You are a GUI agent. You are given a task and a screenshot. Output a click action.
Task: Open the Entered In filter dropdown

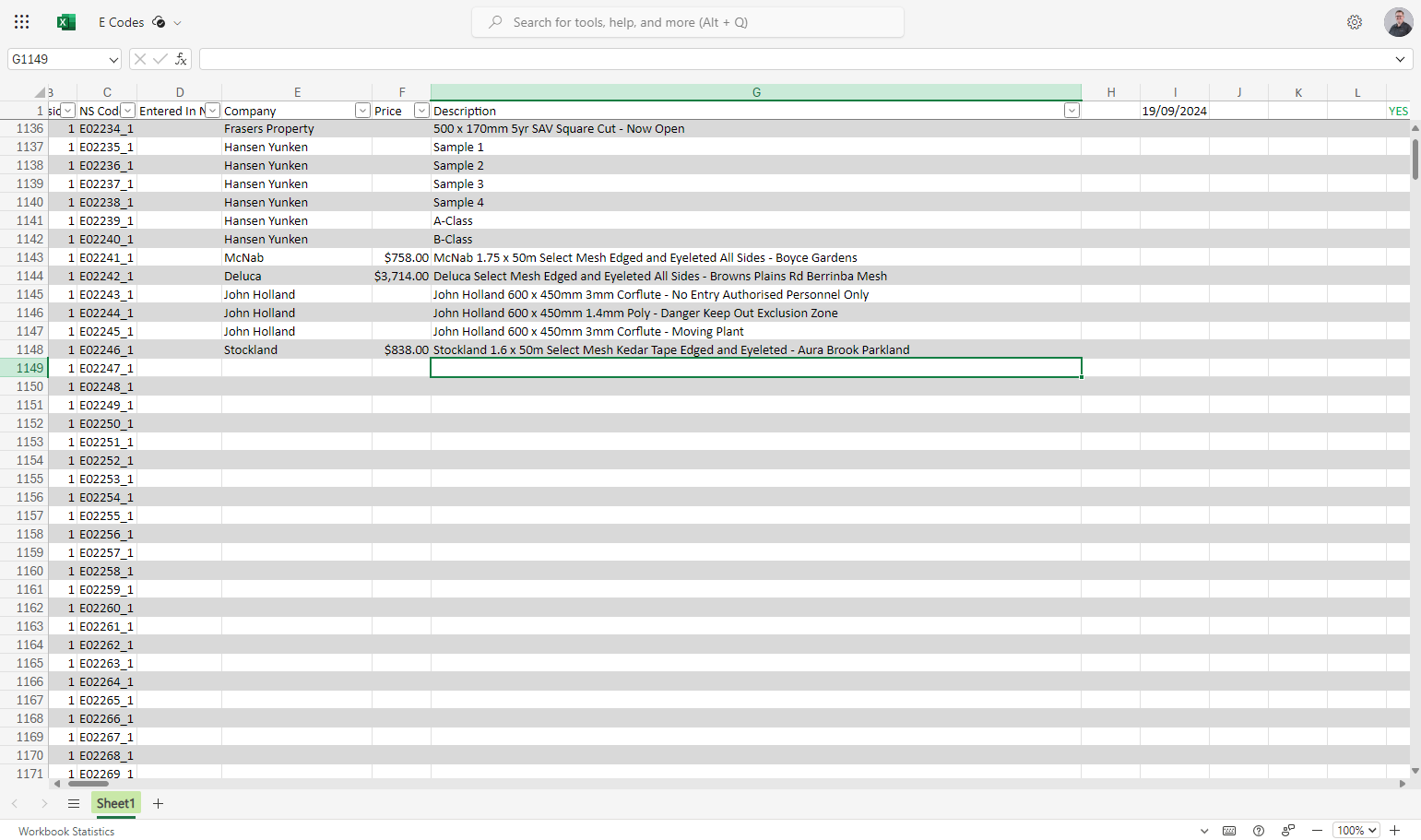[212, 111]
